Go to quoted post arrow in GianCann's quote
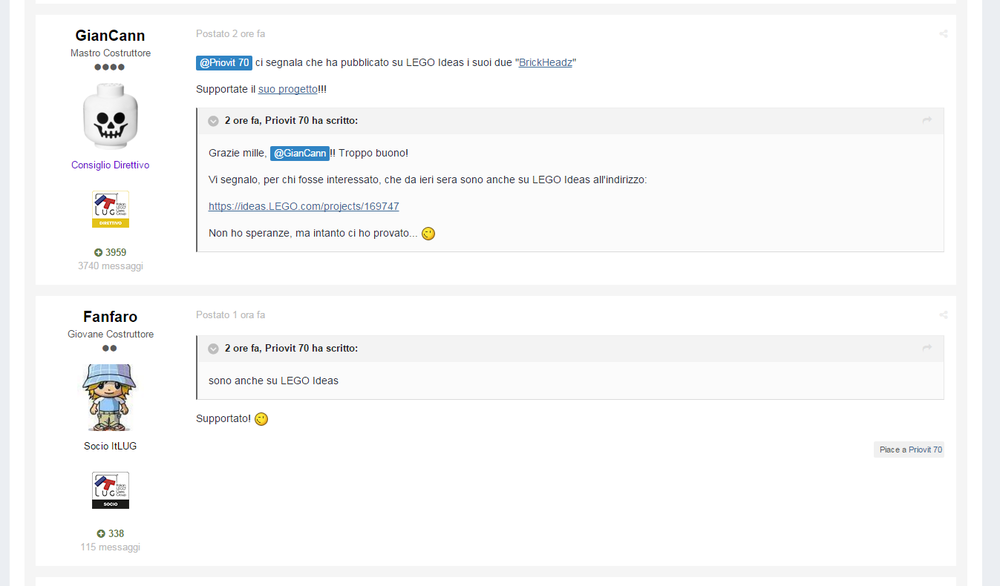 click(927, 120)
